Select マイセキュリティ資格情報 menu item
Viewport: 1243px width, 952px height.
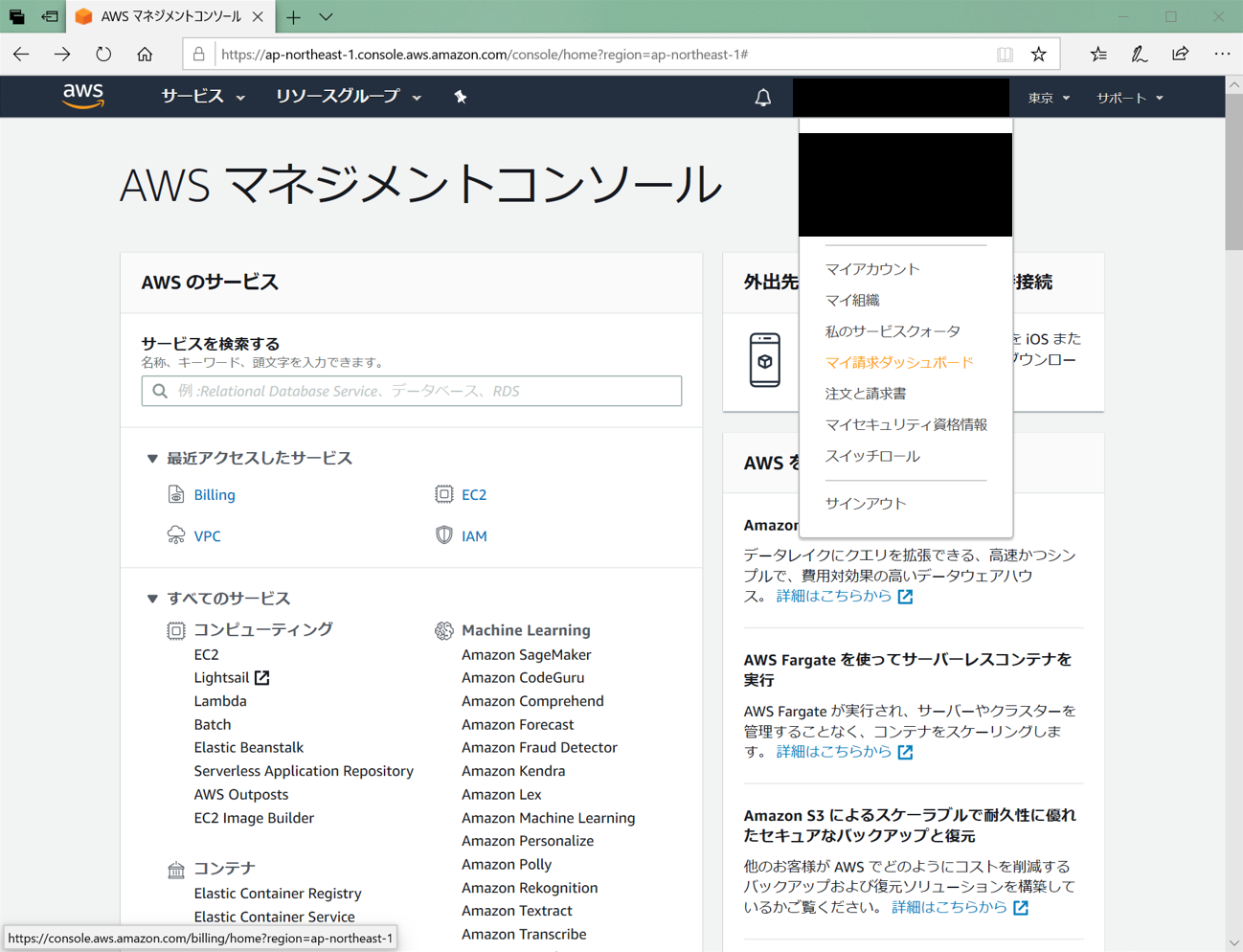[906, 424]
